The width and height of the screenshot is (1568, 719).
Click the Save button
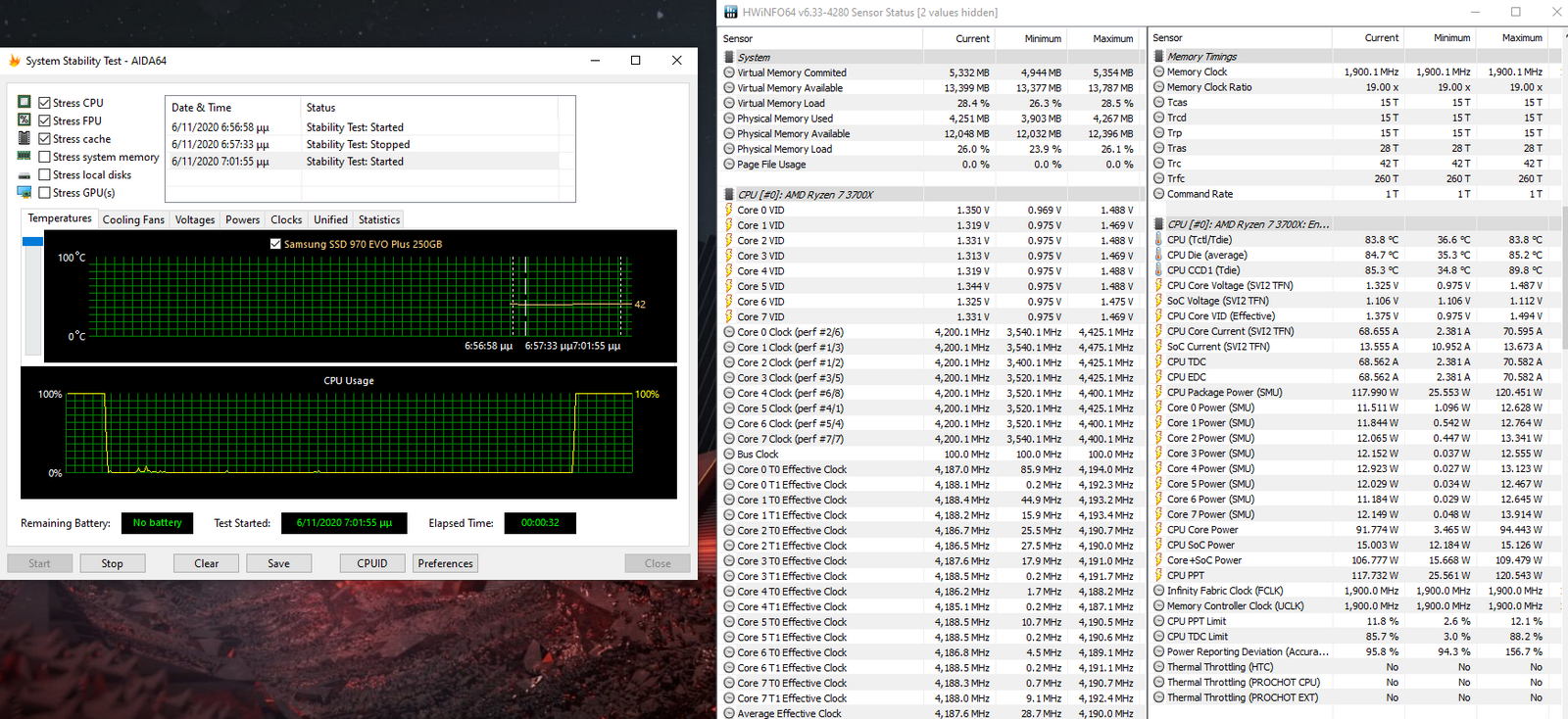[x=279, y=563]
